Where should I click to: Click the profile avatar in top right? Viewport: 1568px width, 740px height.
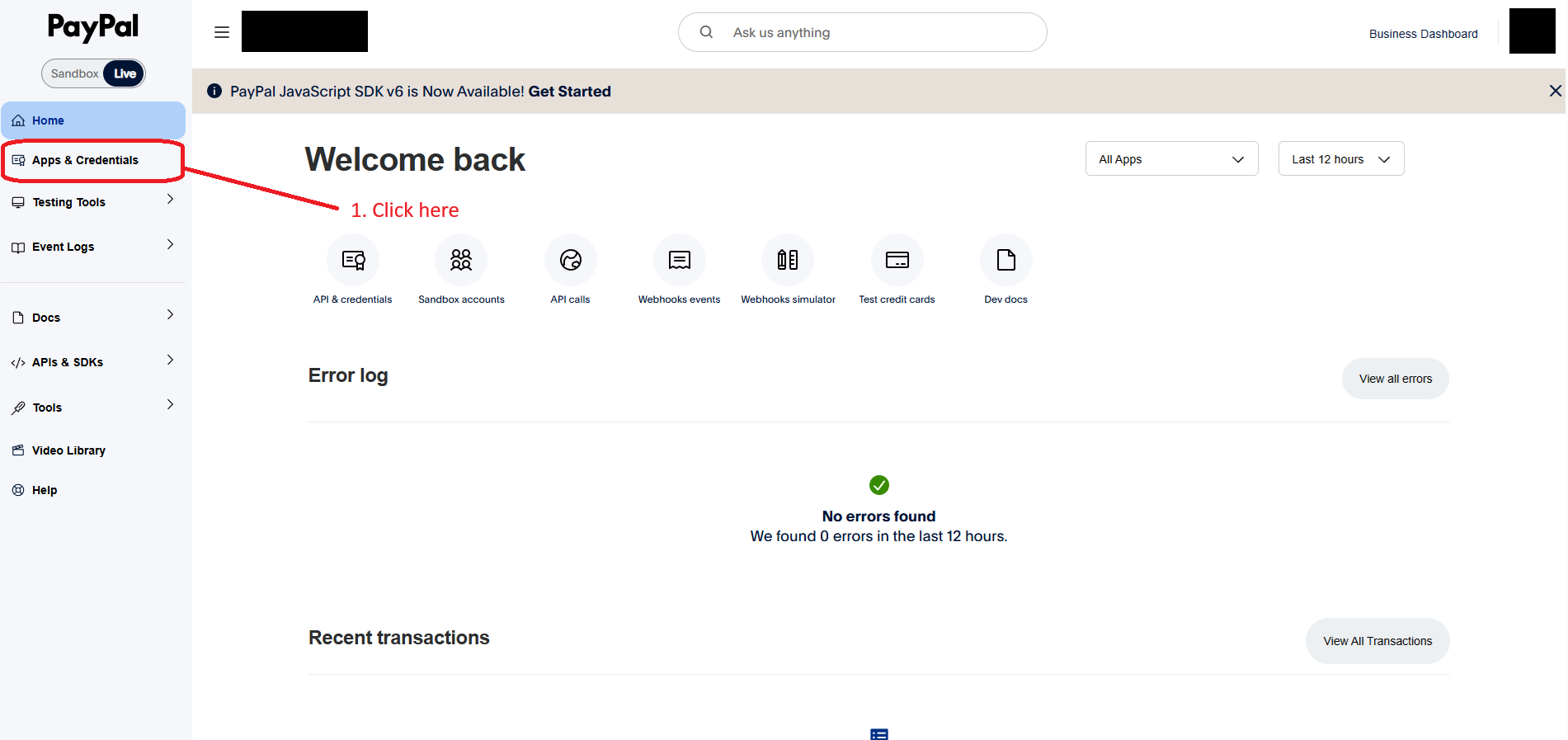[x=1533, y=31]
